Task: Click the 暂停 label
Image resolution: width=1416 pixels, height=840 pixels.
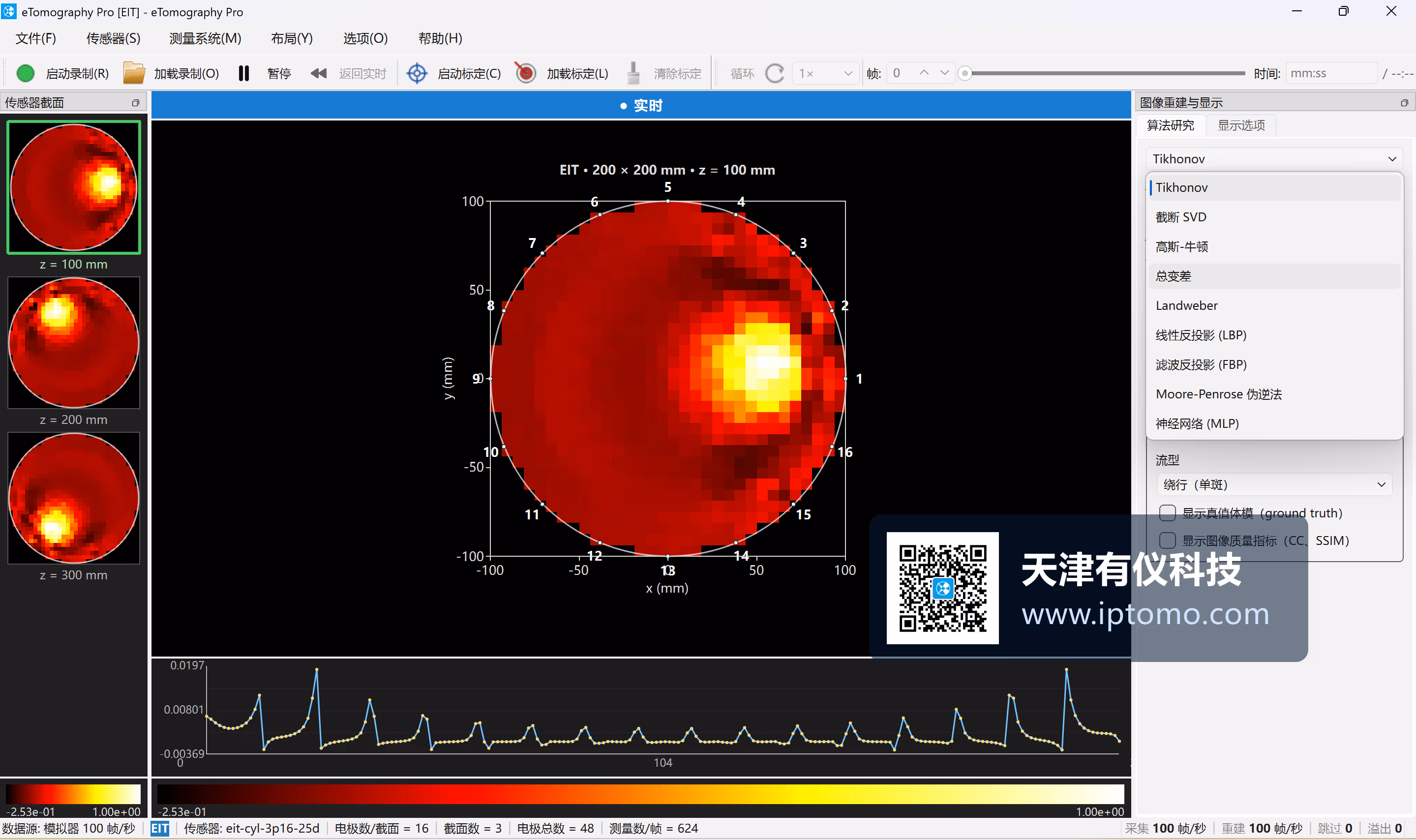Action: tap(279, 74)
